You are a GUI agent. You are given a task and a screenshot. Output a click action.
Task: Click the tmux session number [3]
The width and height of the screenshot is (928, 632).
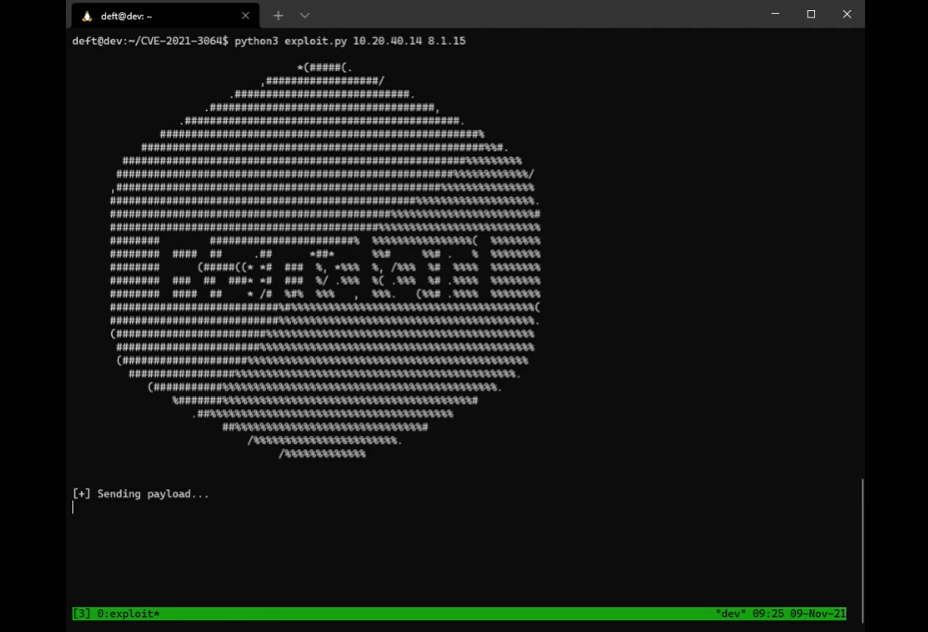82,613
